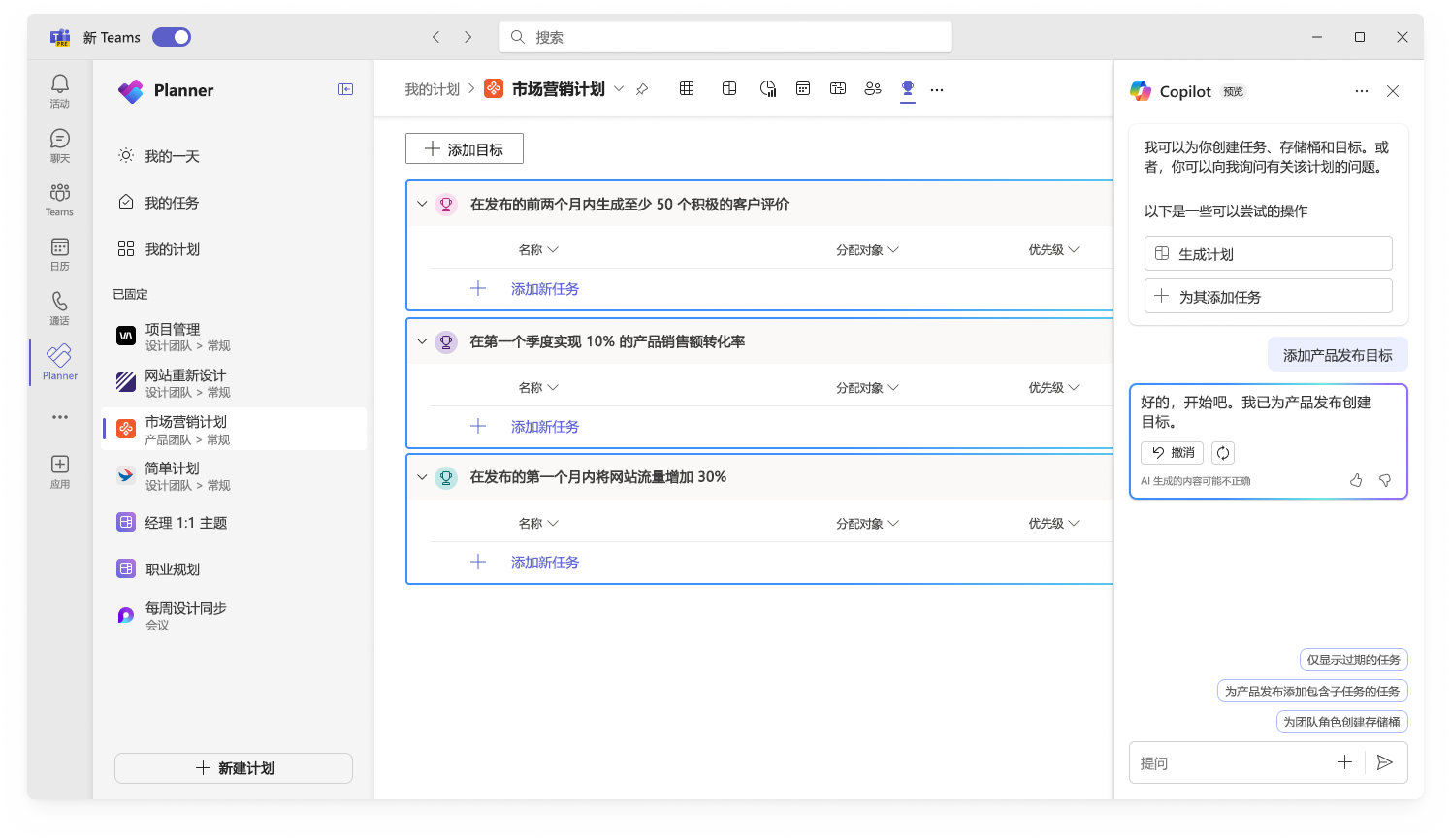Open the 活动 activity bell icon
Screen dimensions: 1451x840
(60, 91)
